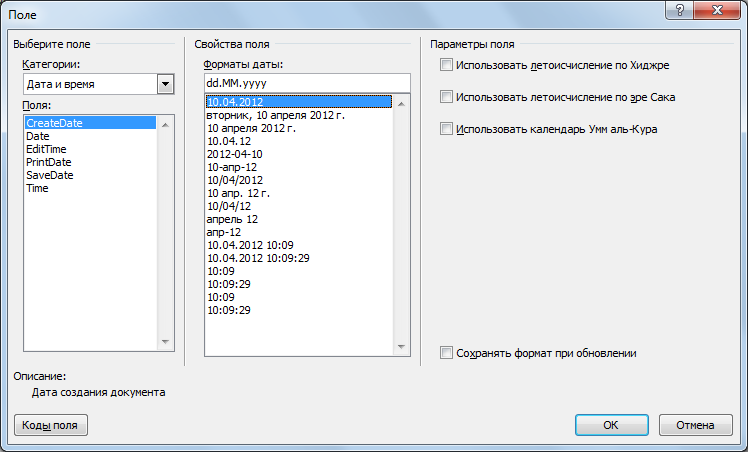Image resolution: width=748 pixels, height=452 pixels.
Task: Select the Time field
Action: (x=90, y=188)
